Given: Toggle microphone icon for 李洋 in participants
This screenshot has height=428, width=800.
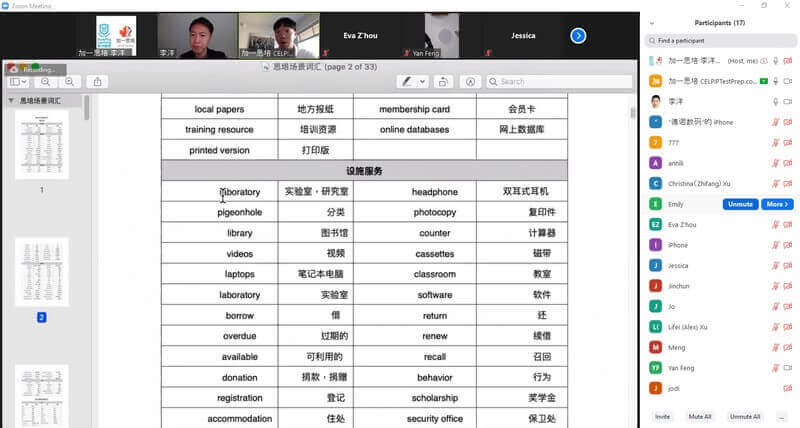Looking at the screenshot, I should click(x=775, y=101).
